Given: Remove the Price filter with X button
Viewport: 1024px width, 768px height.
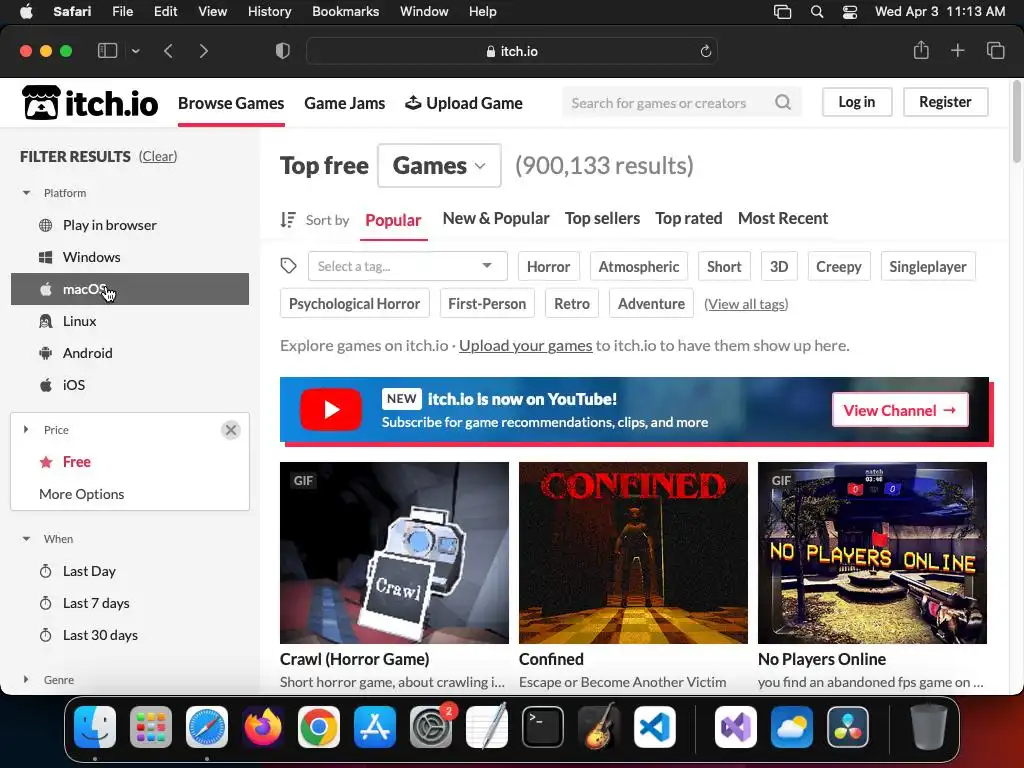Looking at the screenshot, I should (x=231, y=430).
